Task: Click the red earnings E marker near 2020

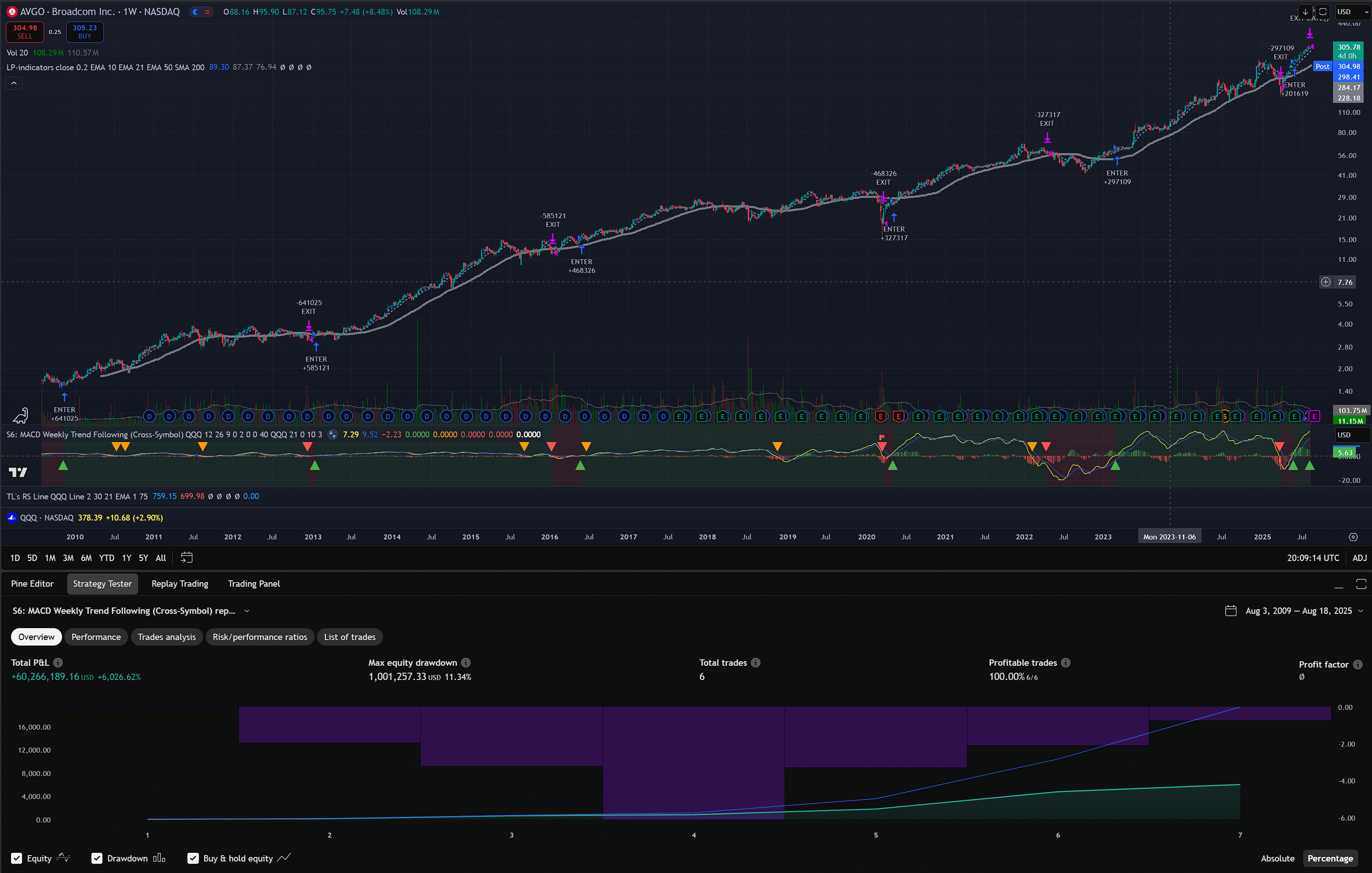Action: tap(880, 417)
